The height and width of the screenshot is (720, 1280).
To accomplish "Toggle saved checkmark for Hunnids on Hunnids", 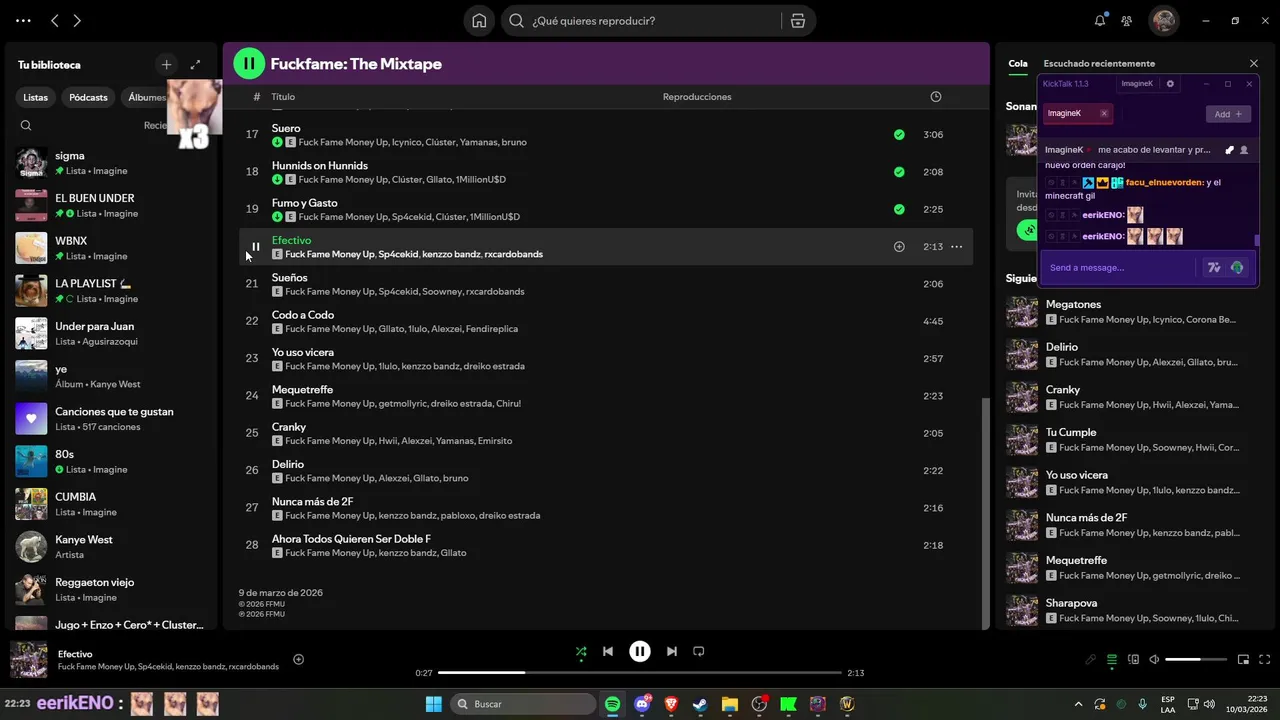I will [899, 172].
